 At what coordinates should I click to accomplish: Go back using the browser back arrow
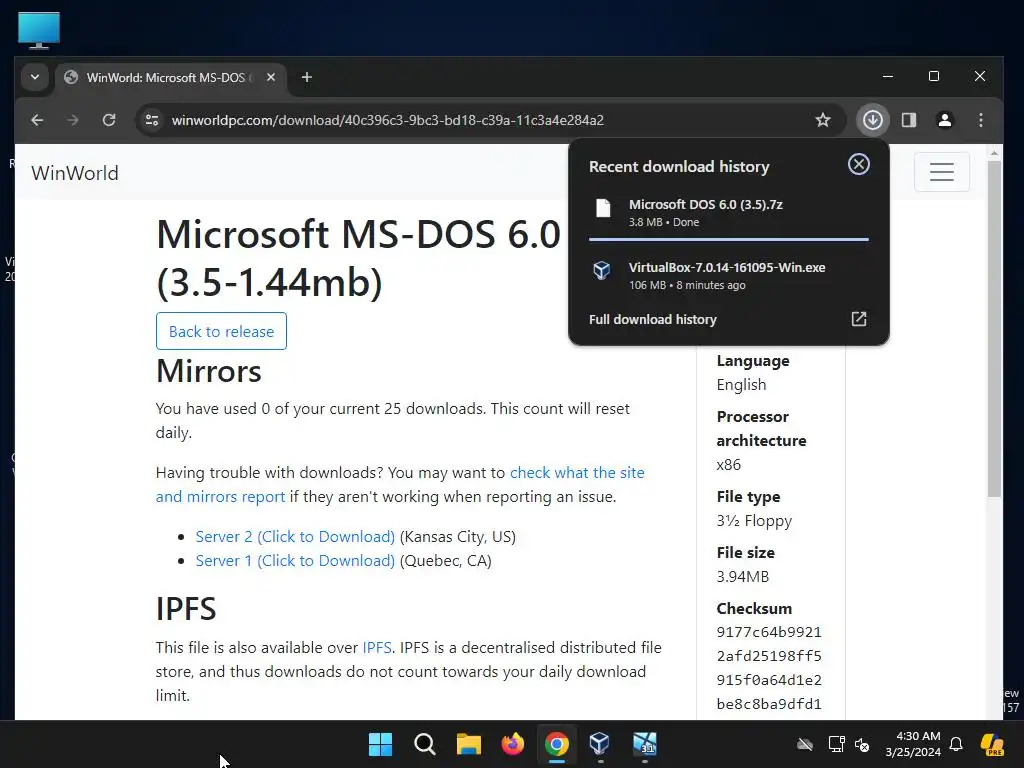[37, 120]
